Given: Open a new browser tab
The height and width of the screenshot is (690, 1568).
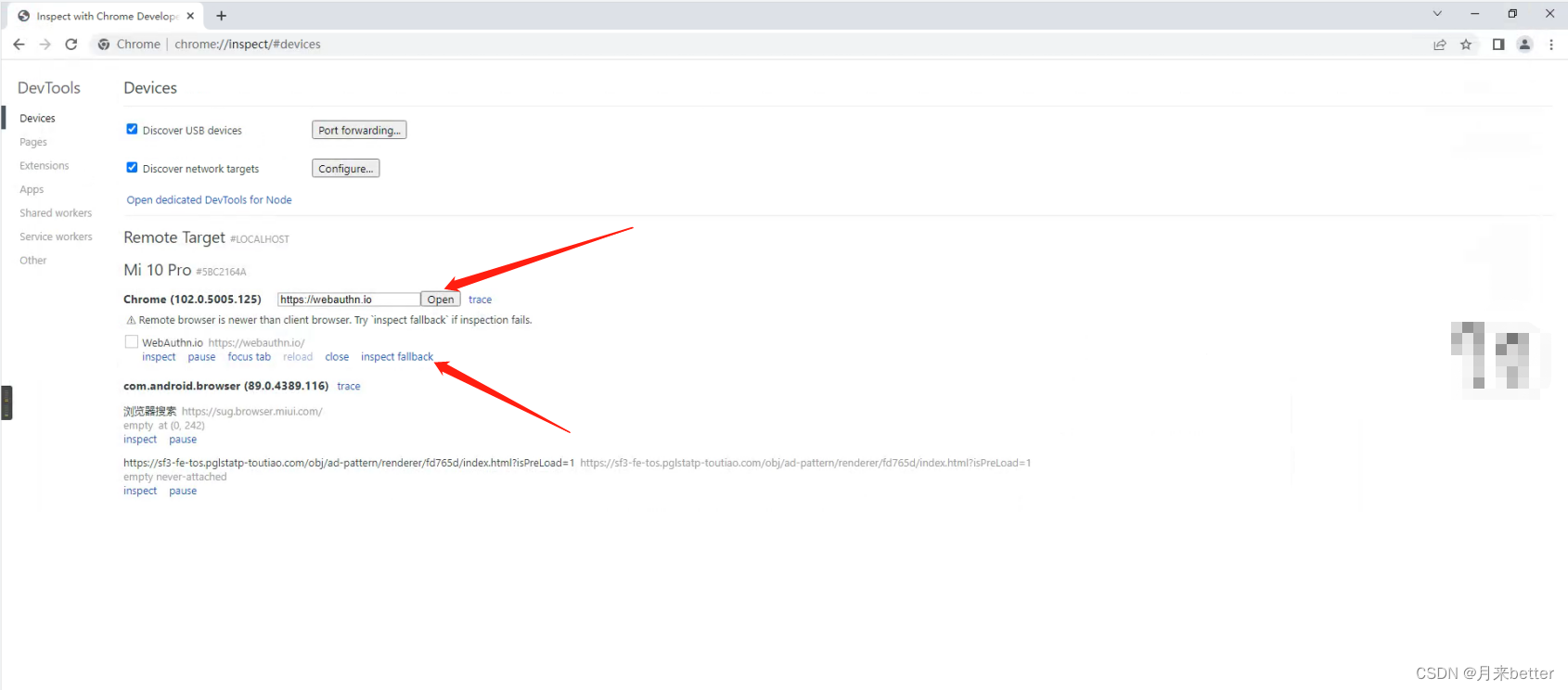Looking at the screenshot, I should click(x=221, y=16).
